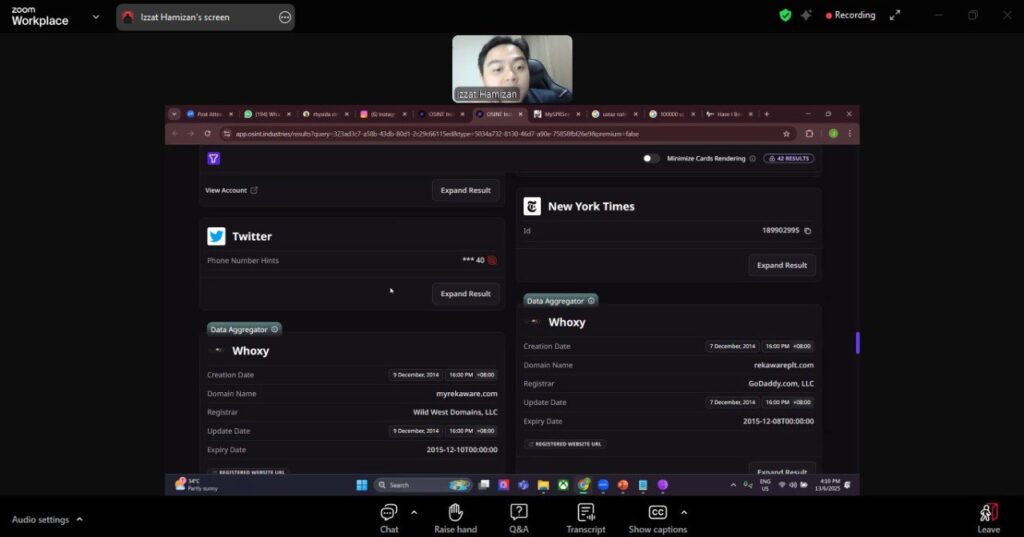Screen dimensions: 1024x537
Task: Click registrar Wild West Domains, LLC
Action: [455, 412]
